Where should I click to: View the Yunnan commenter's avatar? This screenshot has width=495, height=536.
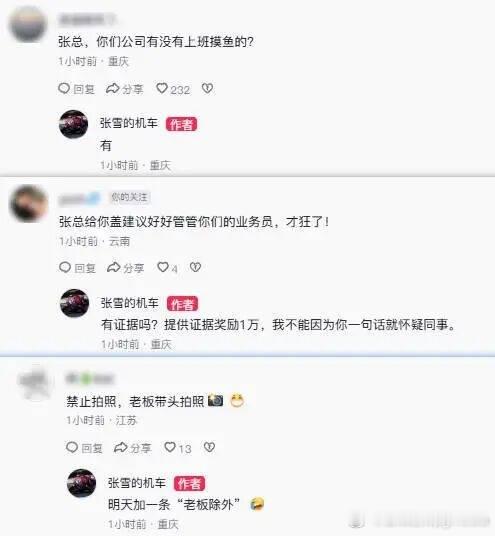(x=28, y=203)
